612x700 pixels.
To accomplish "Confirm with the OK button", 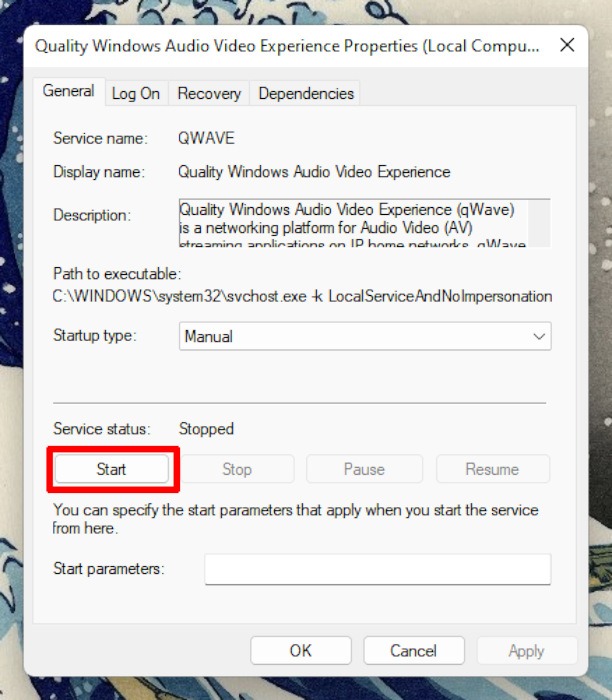I will 301,650.
